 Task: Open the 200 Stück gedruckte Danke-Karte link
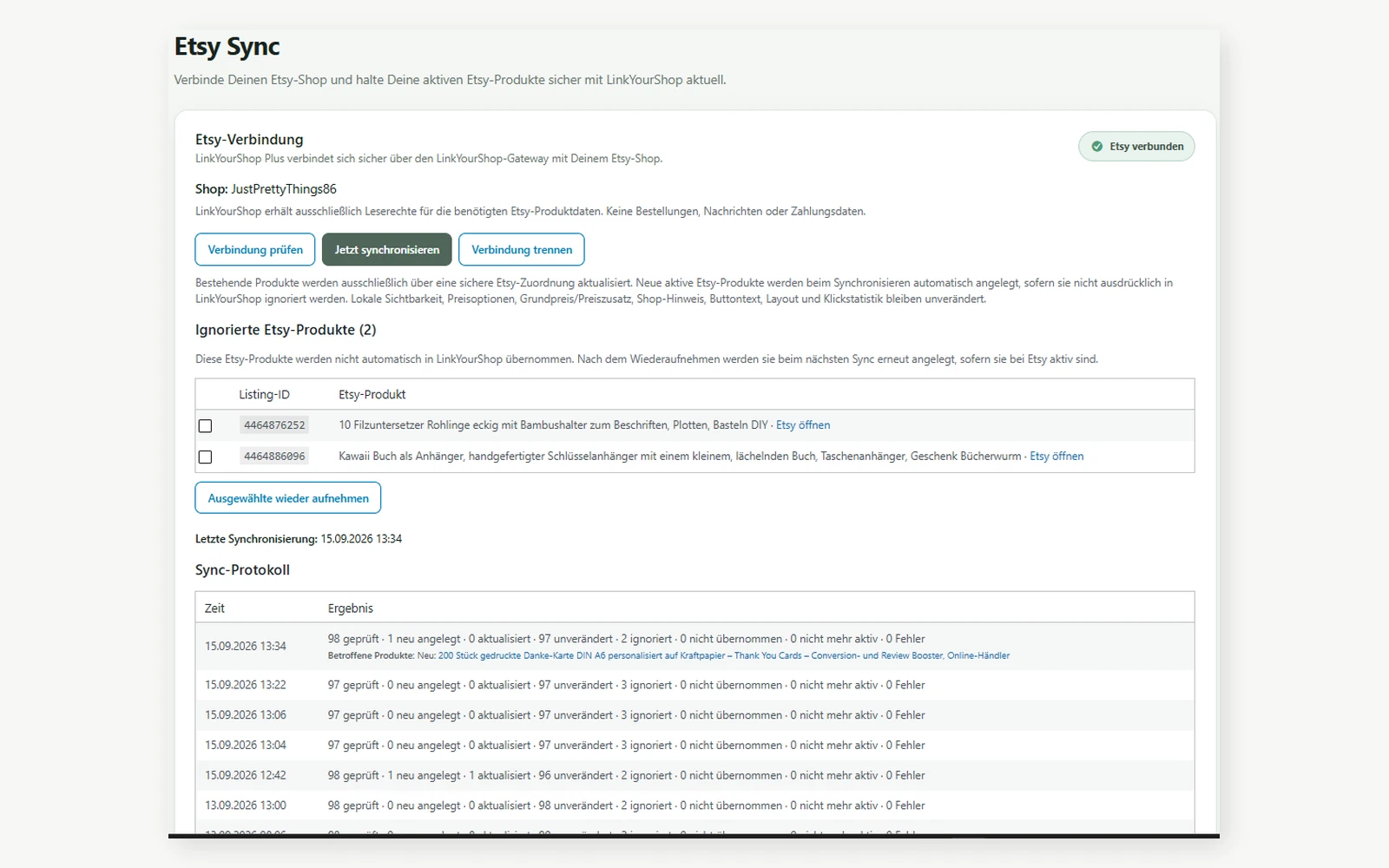pos(724,655)
